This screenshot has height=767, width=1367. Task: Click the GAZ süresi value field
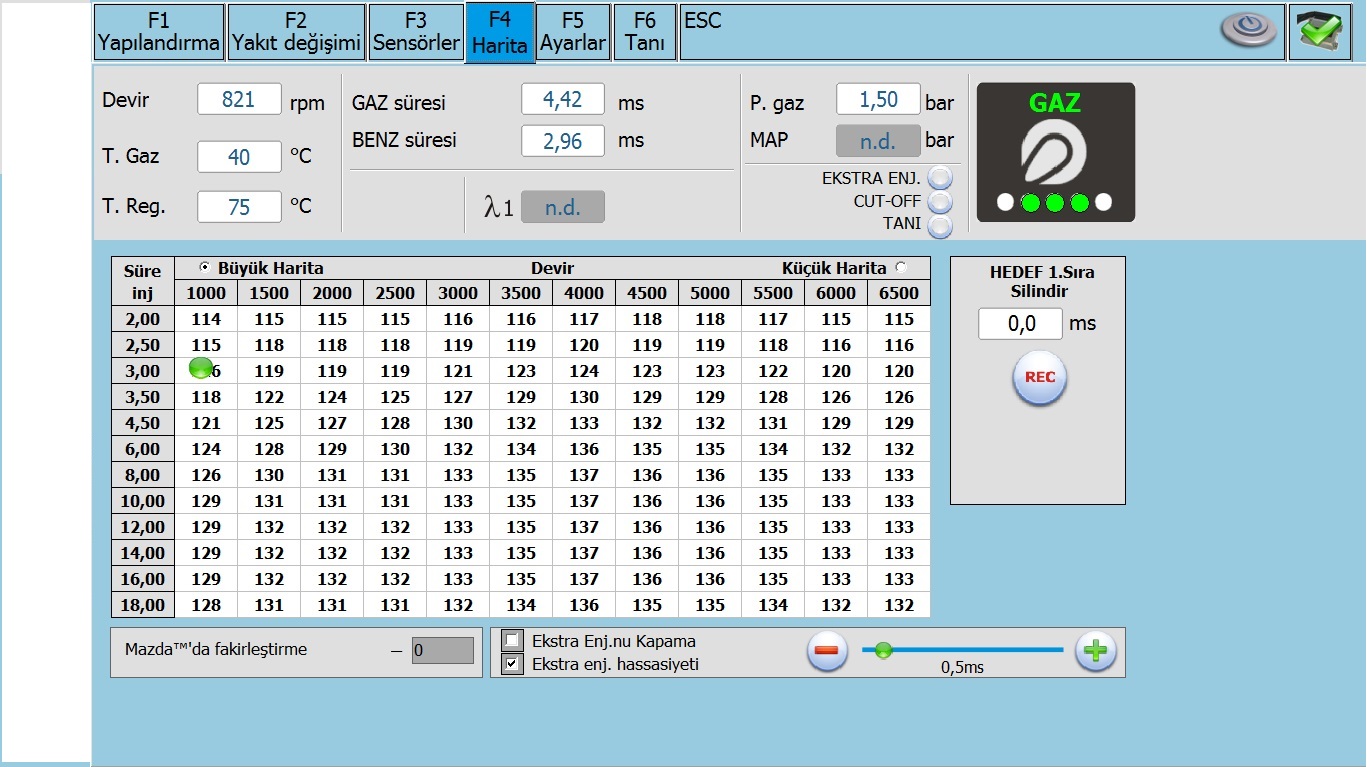(x=563, y=98)
